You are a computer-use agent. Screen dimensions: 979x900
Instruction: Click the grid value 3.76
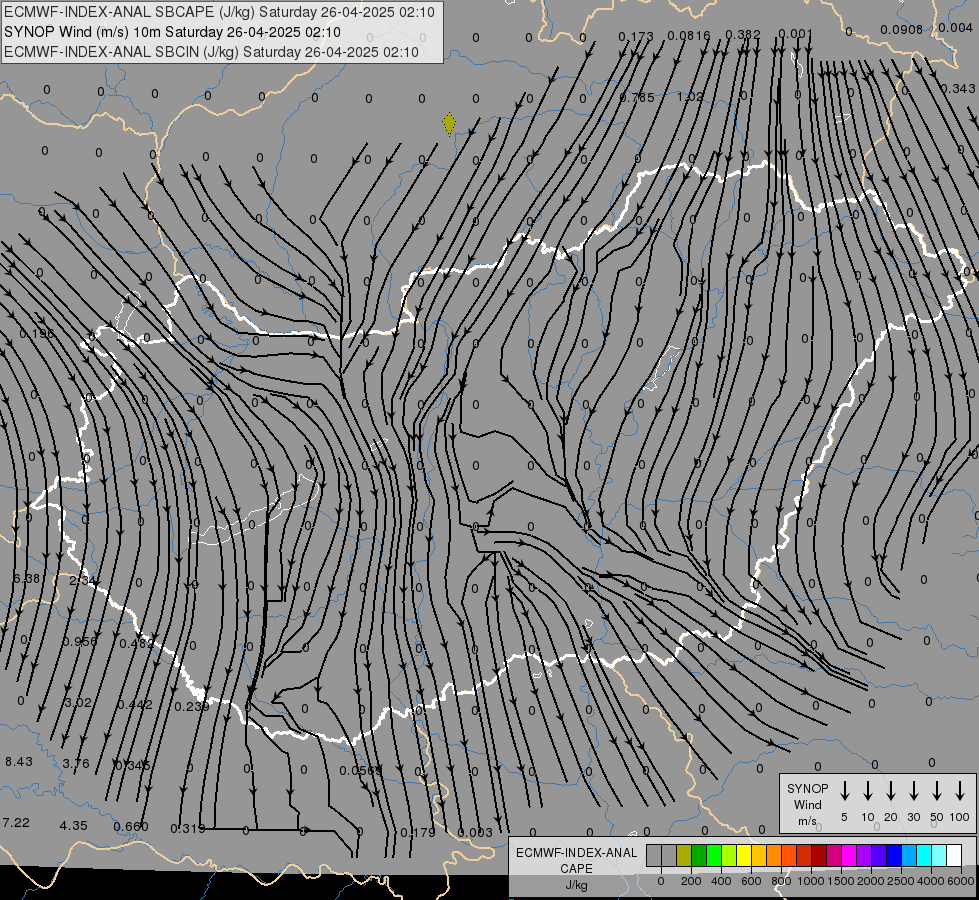click(x=76, y=763)
